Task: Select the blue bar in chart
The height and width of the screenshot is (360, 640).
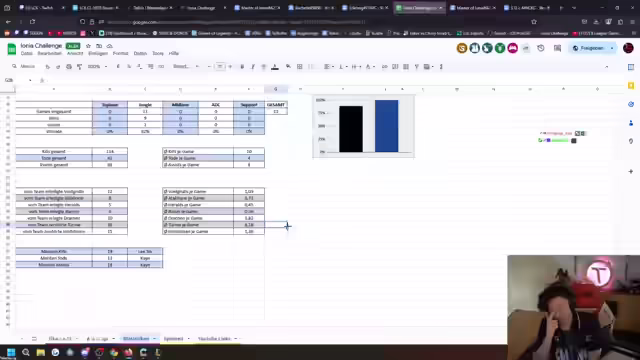Action: pos(387,126)
